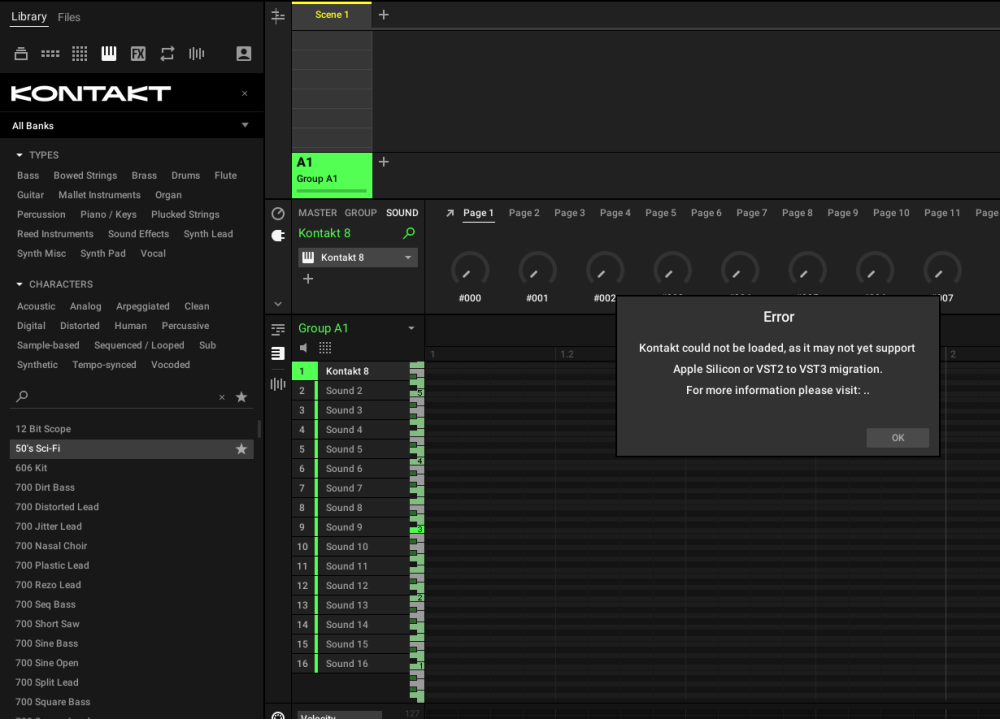Open the Kontakt 8 plug-in slot dropdown
Viewport: 1000px width, 719px height.
click(408, 258)
